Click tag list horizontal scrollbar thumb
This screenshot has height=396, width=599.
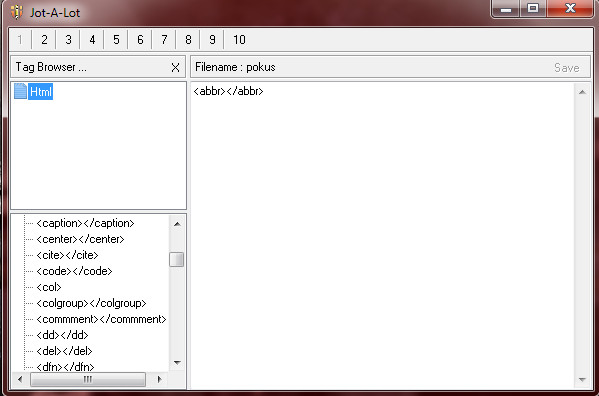point(88,379)
